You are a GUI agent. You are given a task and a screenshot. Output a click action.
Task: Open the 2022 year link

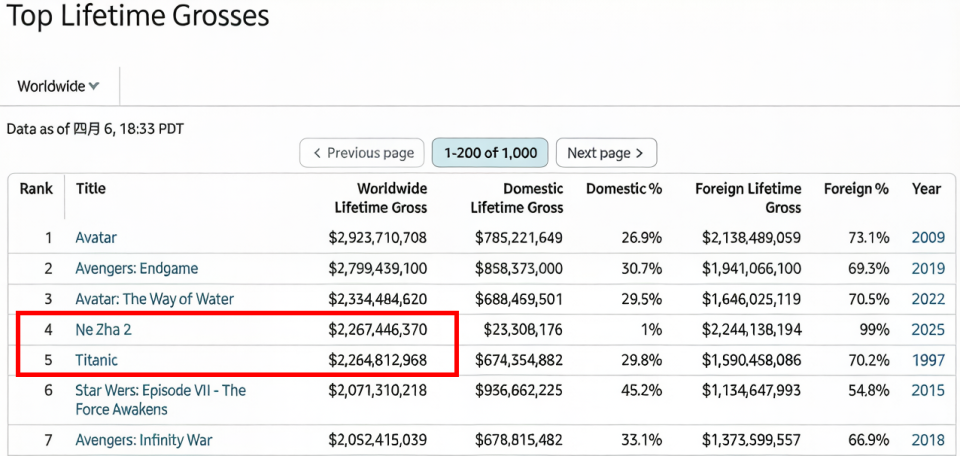[x=927, y=299]
